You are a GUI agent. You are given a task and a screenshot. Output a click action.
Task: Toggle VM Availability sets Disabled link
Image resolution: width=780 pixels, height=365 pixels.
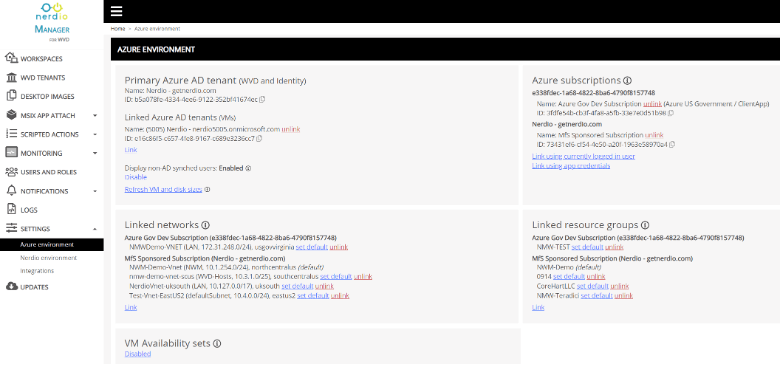coord(138,354)
